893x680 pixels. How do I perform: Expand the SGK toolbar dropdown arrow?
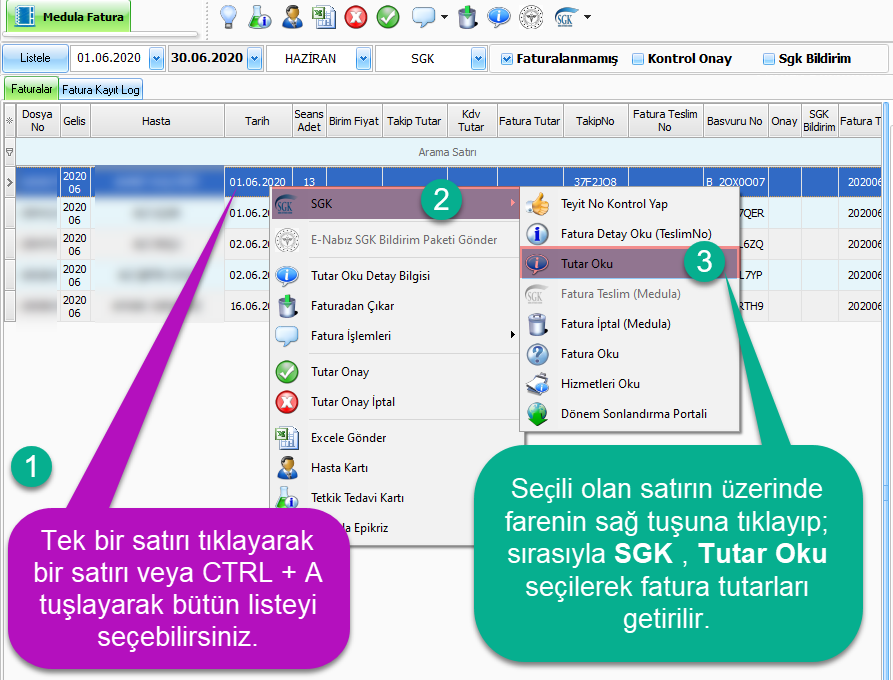pyautogui.click(x=587, y=17)
